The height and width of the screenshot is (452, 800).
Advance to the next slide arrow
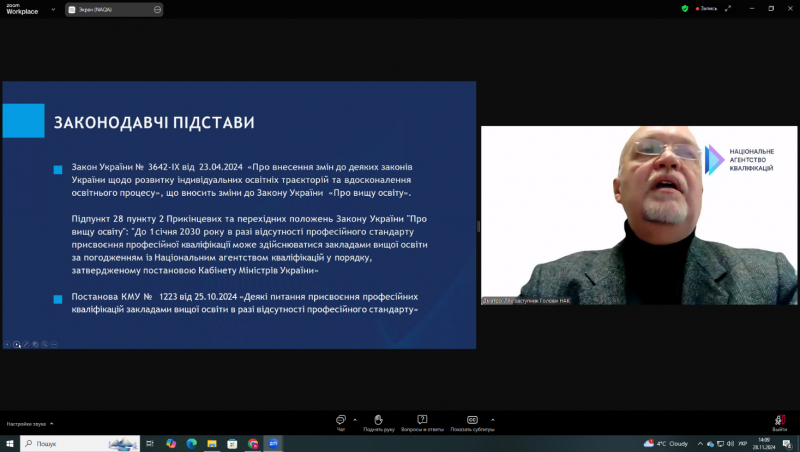(x=16, y=344)
